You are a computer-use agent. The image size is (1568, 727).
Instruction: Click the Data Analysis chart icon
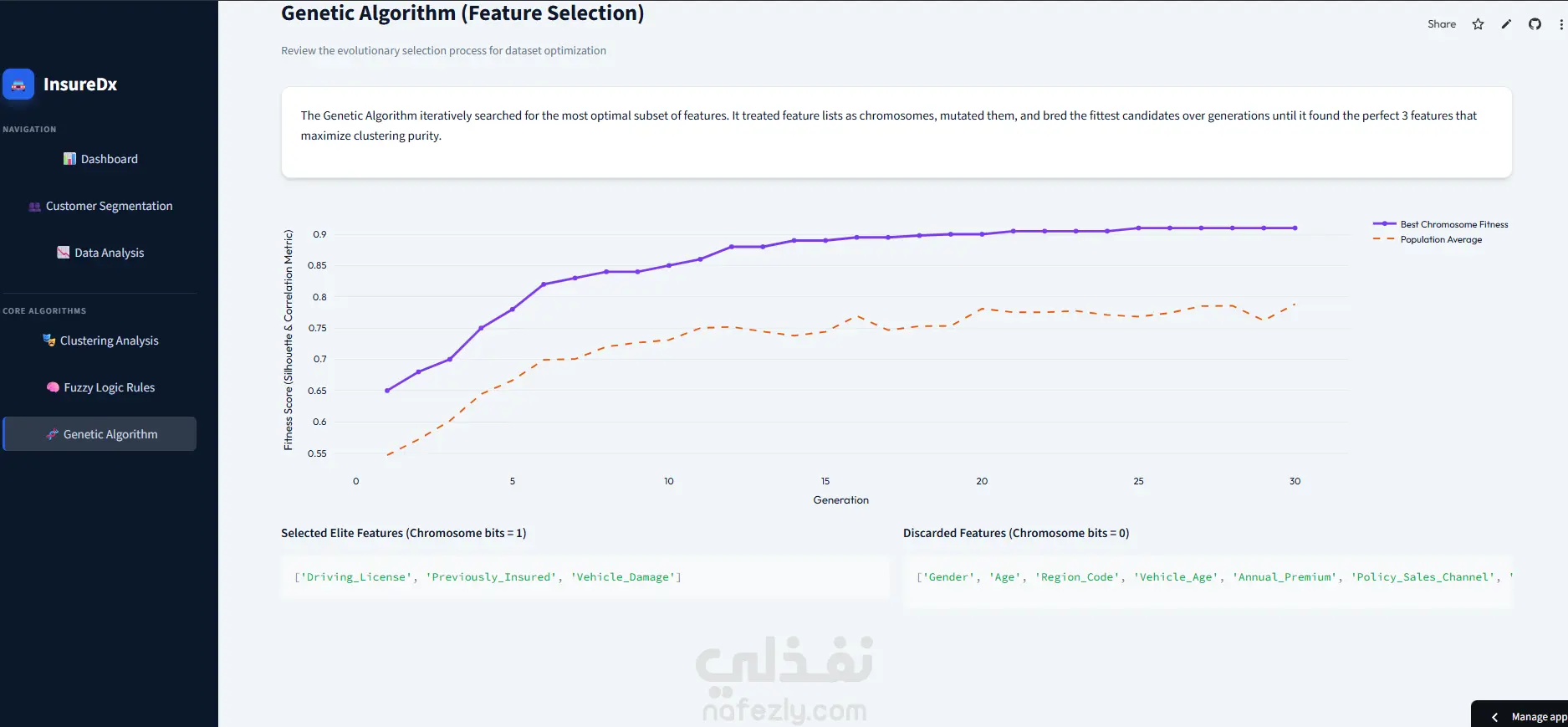(x=64, y=253)
